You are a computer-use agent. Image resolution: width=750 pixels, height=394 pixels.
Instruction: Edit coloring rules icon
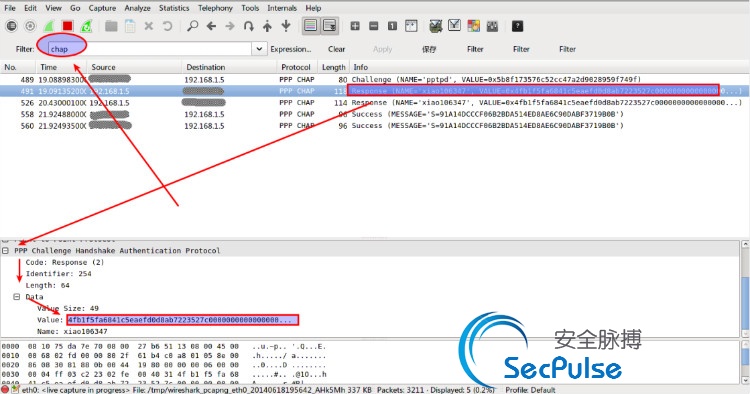[474, 26]
